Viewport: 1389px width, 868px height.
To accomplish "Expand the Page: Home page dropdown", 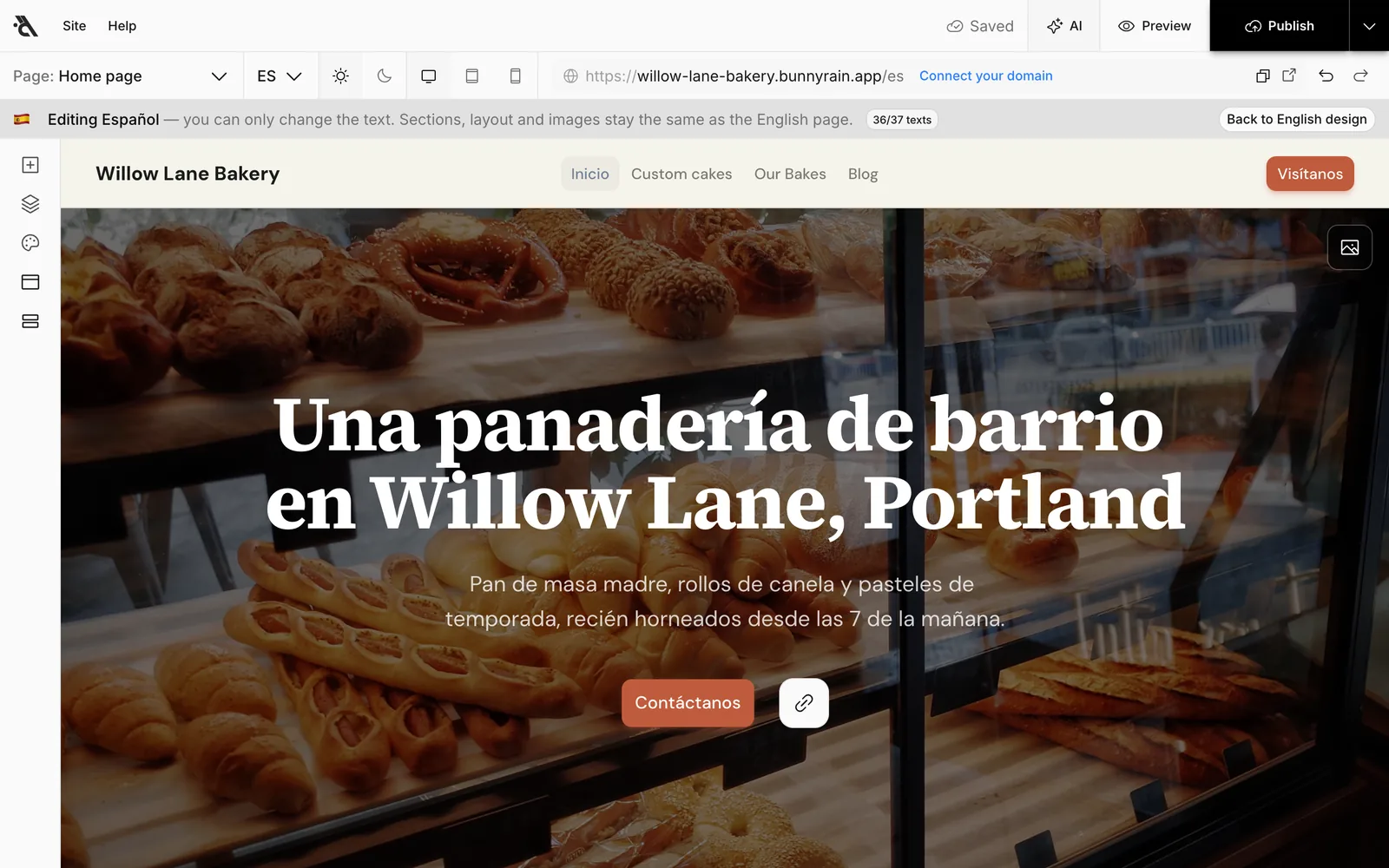I will point(121,76).
